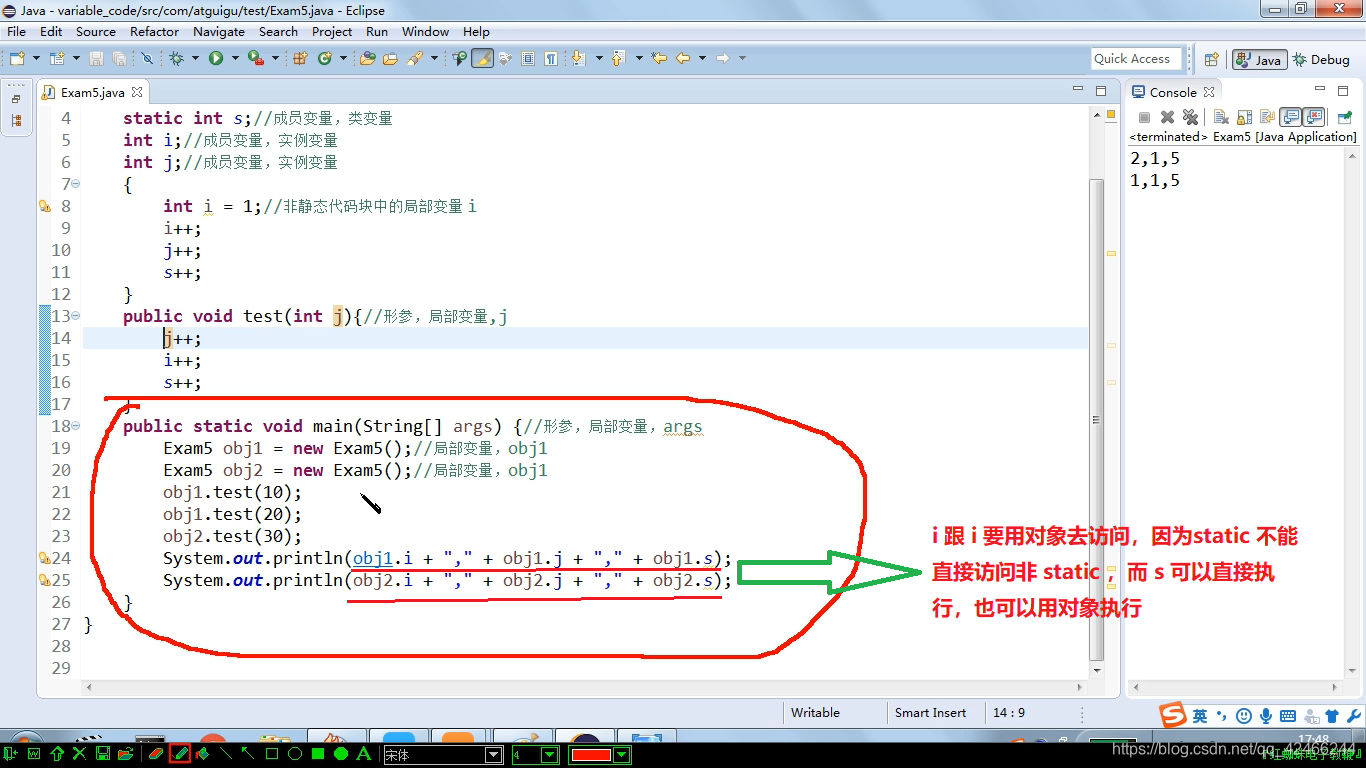The width and height of the screenshot is (1366, 768).
Task: Switch to the Java perspective
Action: pos(1259,60)
